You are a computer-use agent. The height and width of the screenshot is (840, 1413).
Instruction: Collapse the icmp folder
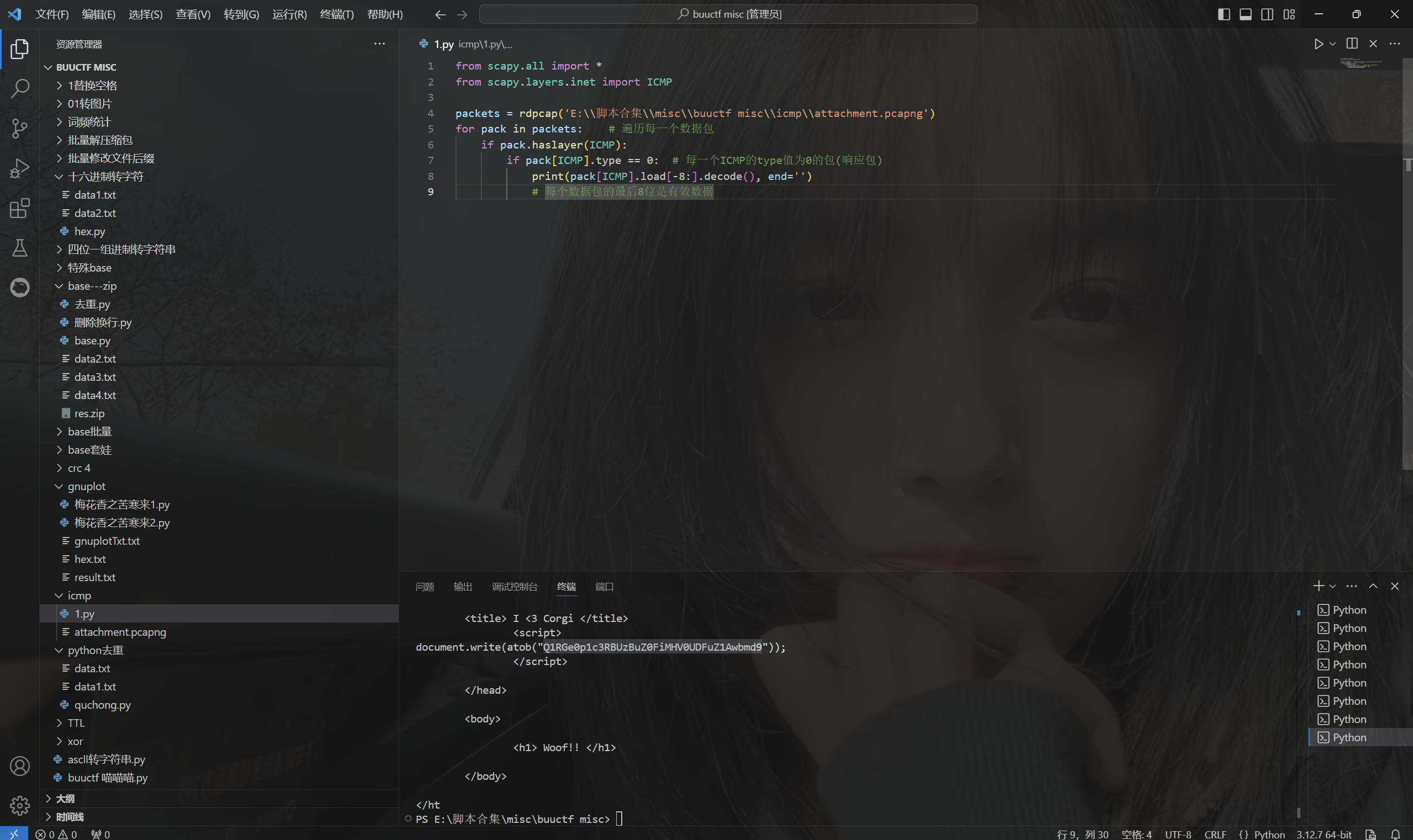[219, 596]
